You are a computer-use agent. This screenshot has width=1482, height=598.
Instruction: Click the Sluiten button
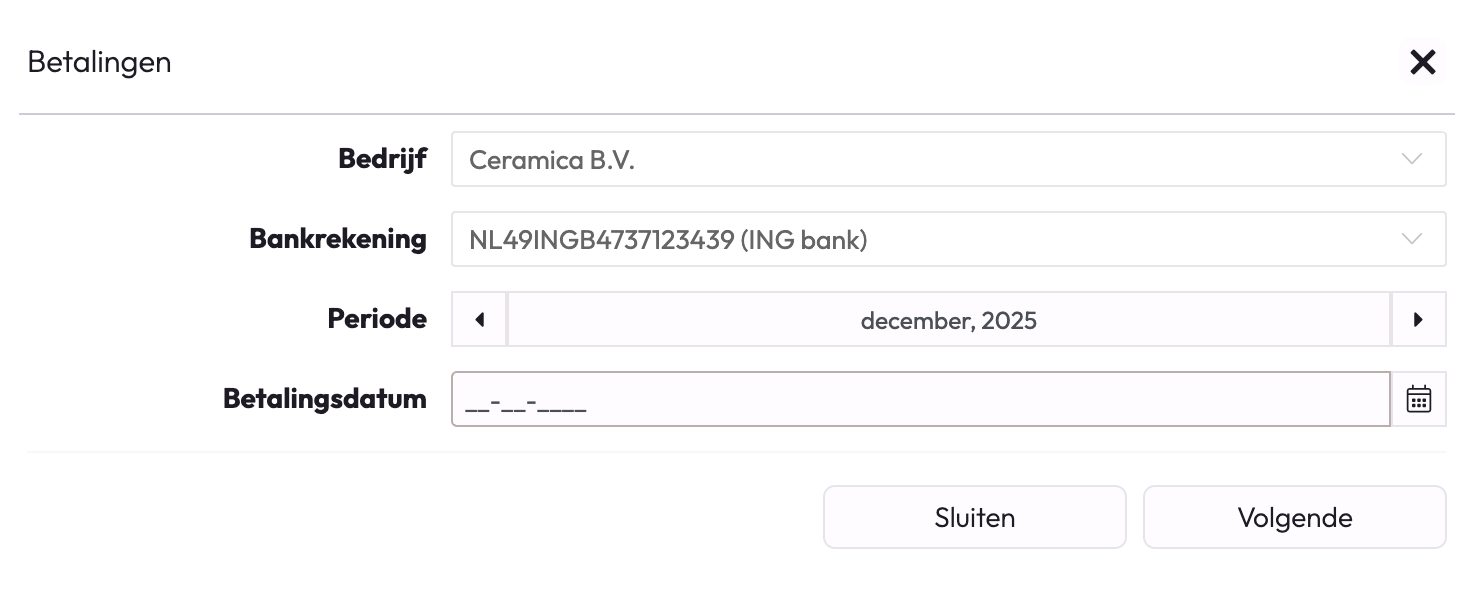(x=975, y=517)
